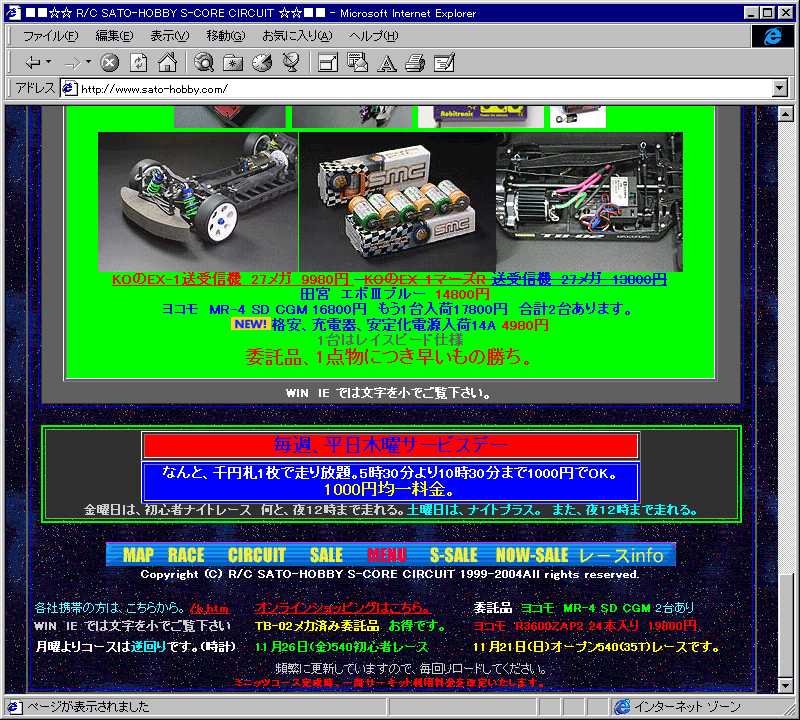
Task: Click the Back arrow toolbar button
Action: pos(32,63)
